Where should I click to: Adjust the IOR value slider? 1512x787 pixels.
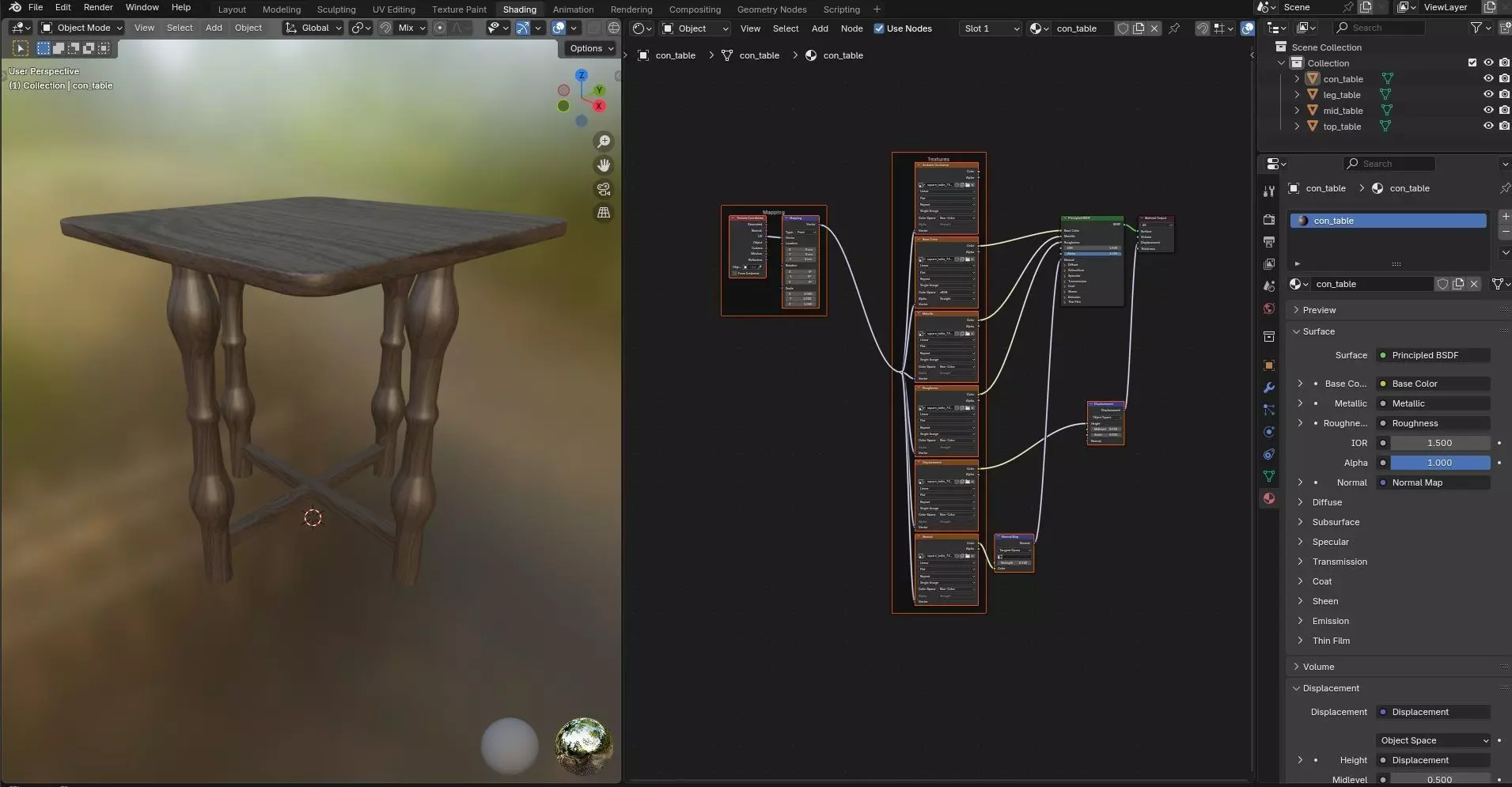tap(1440, 443)
